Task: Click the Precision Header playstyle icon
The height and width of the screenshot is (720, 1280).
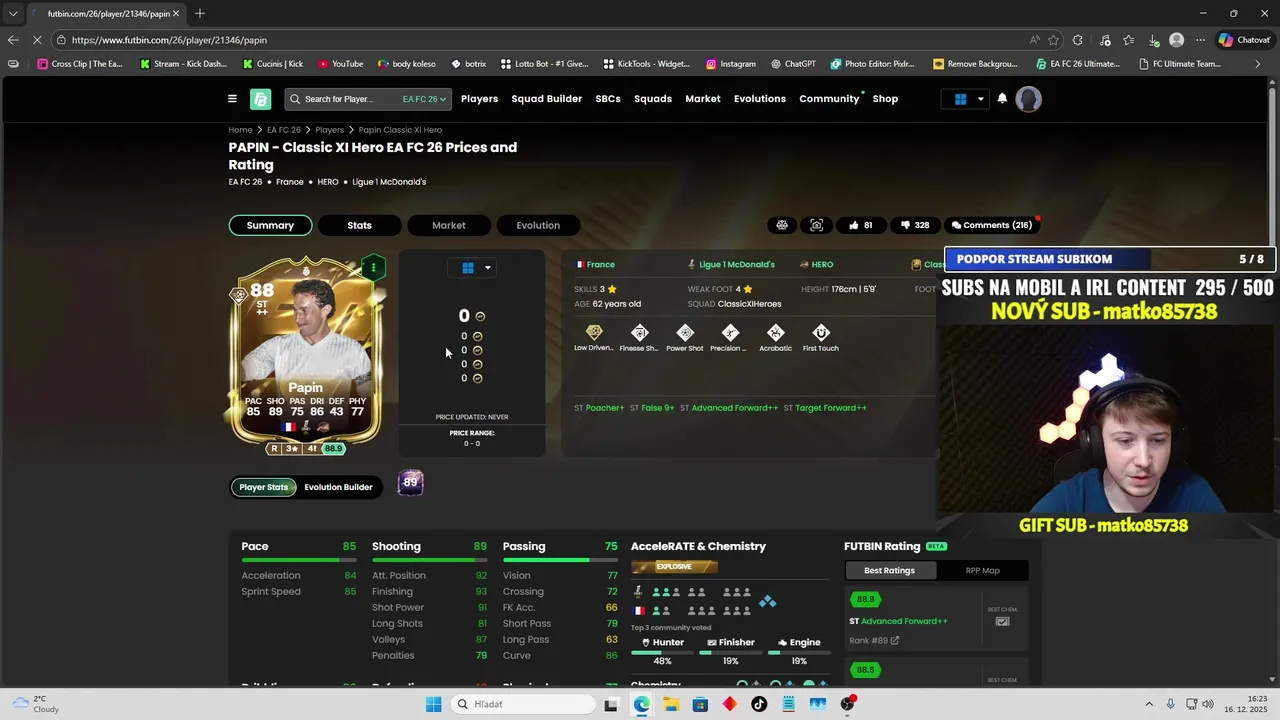Action: (x=730, y=333)
